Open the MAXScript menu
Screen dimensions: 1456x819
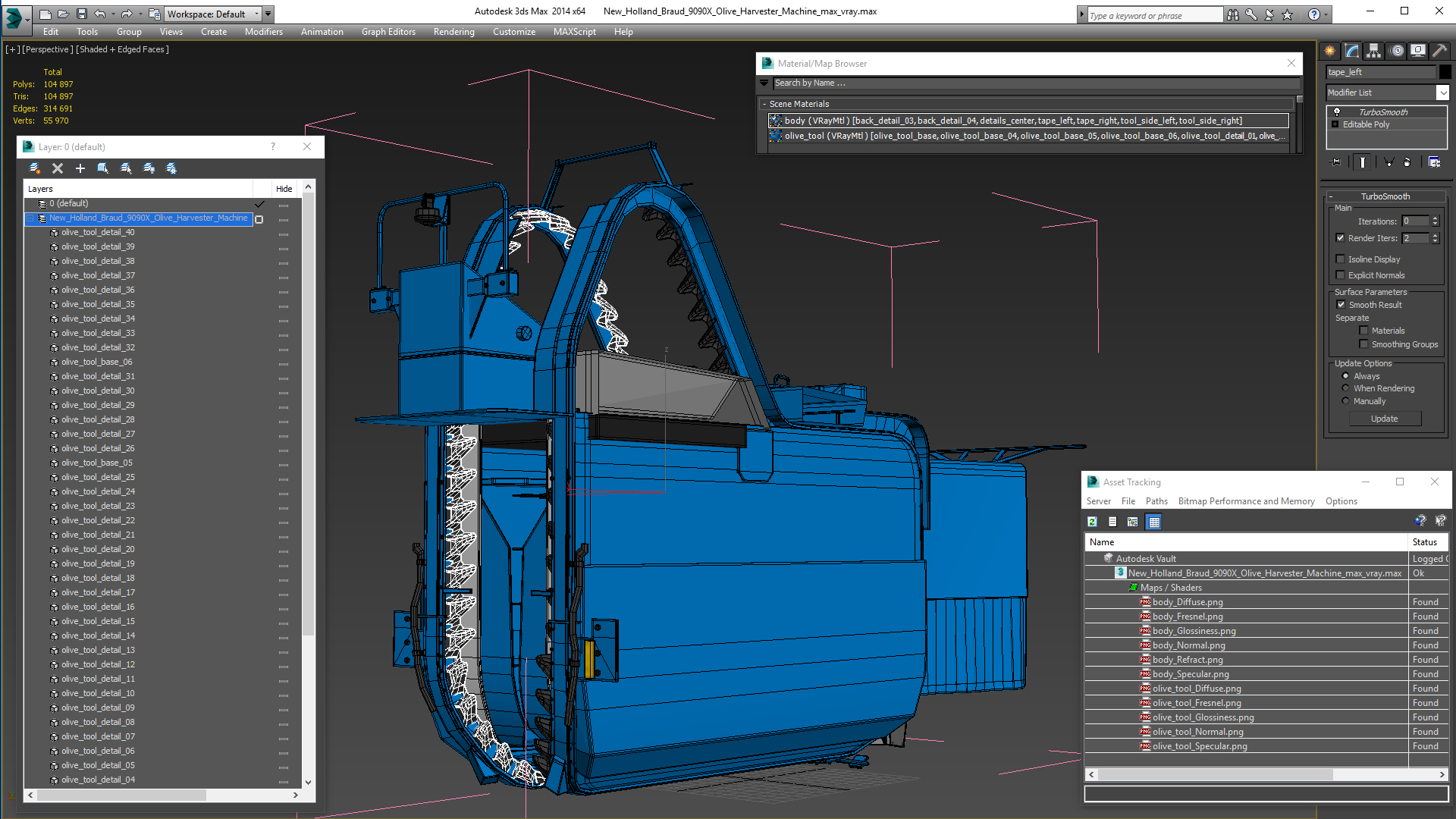click(574, 32)
